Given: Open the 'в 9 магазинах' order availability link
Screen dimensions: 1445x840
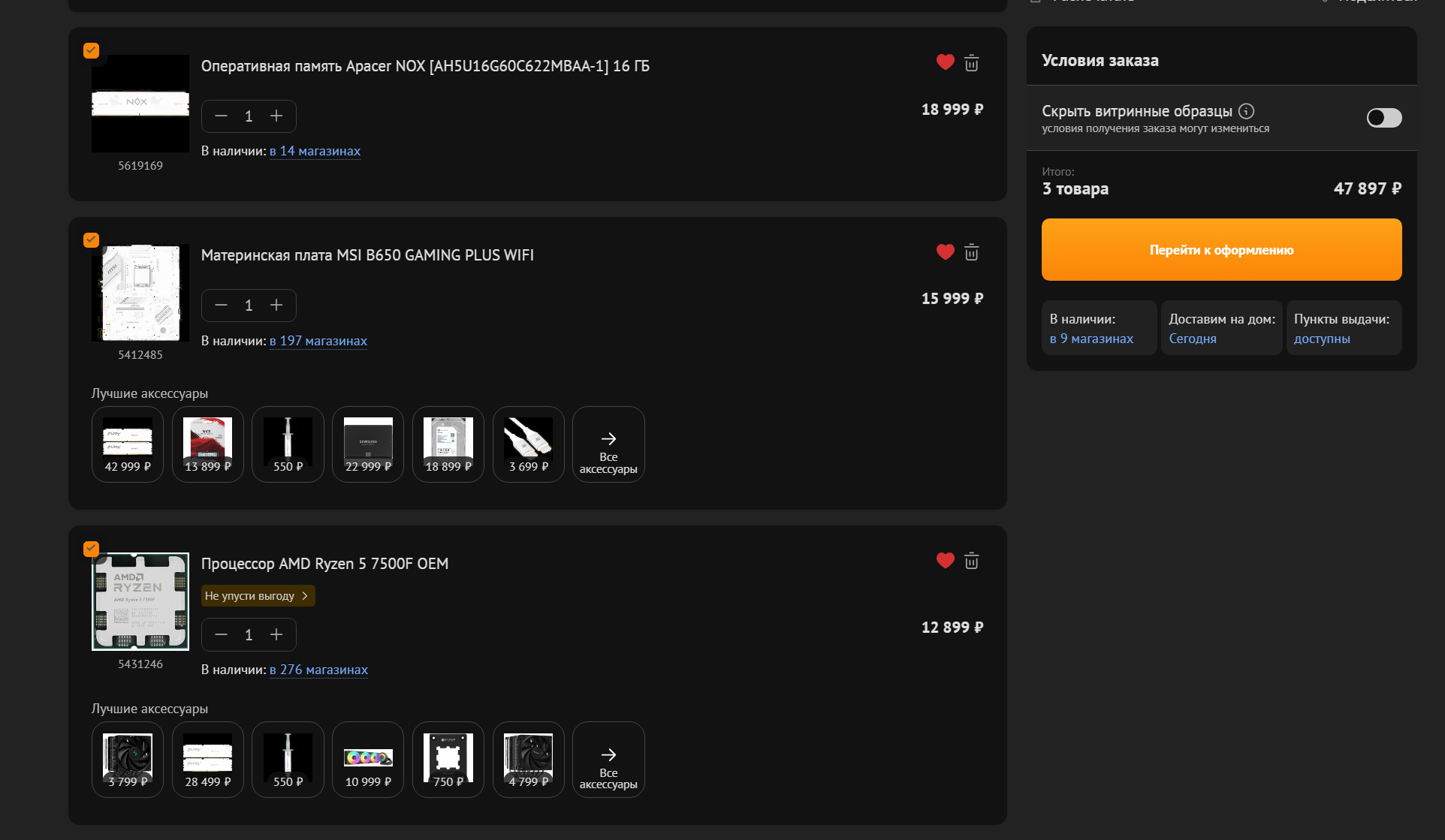Looking at the screenshot, I should (x=1091, y=339).
